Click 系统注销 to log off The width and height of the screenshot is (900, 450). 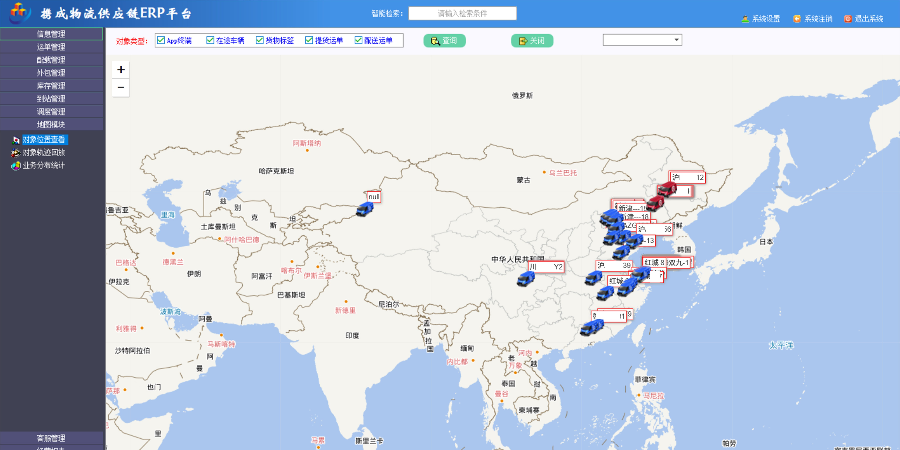(x=812, y=19)
